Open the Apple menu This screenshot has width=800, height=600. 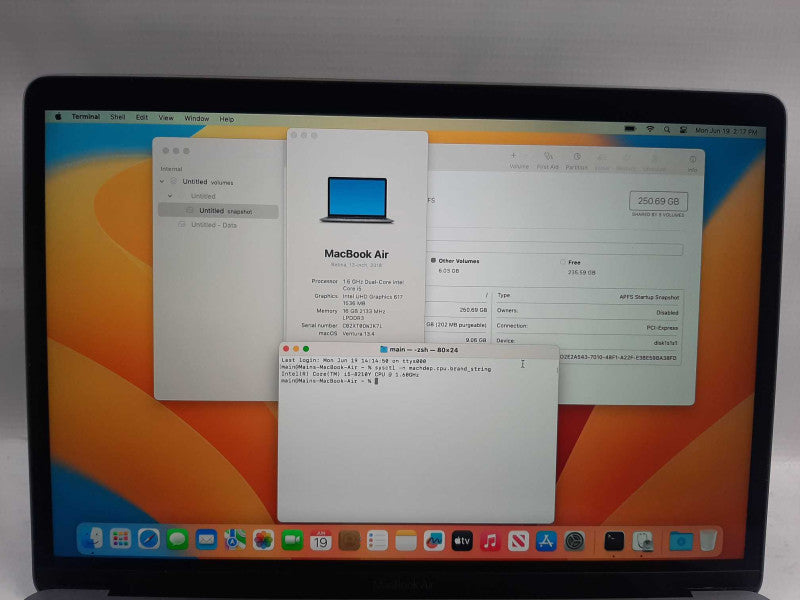tap(58, 116)
